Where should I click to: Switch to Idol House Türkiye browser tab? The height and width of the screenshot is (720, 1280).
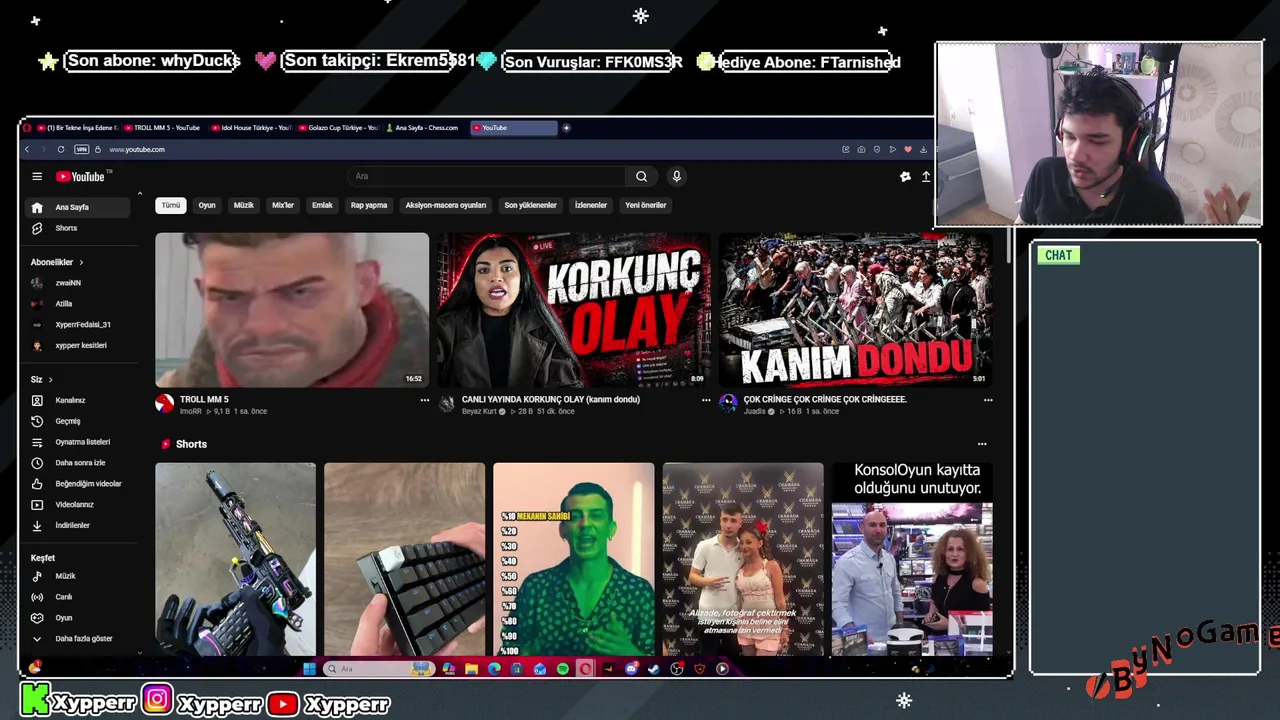click(x=250, y=128)
